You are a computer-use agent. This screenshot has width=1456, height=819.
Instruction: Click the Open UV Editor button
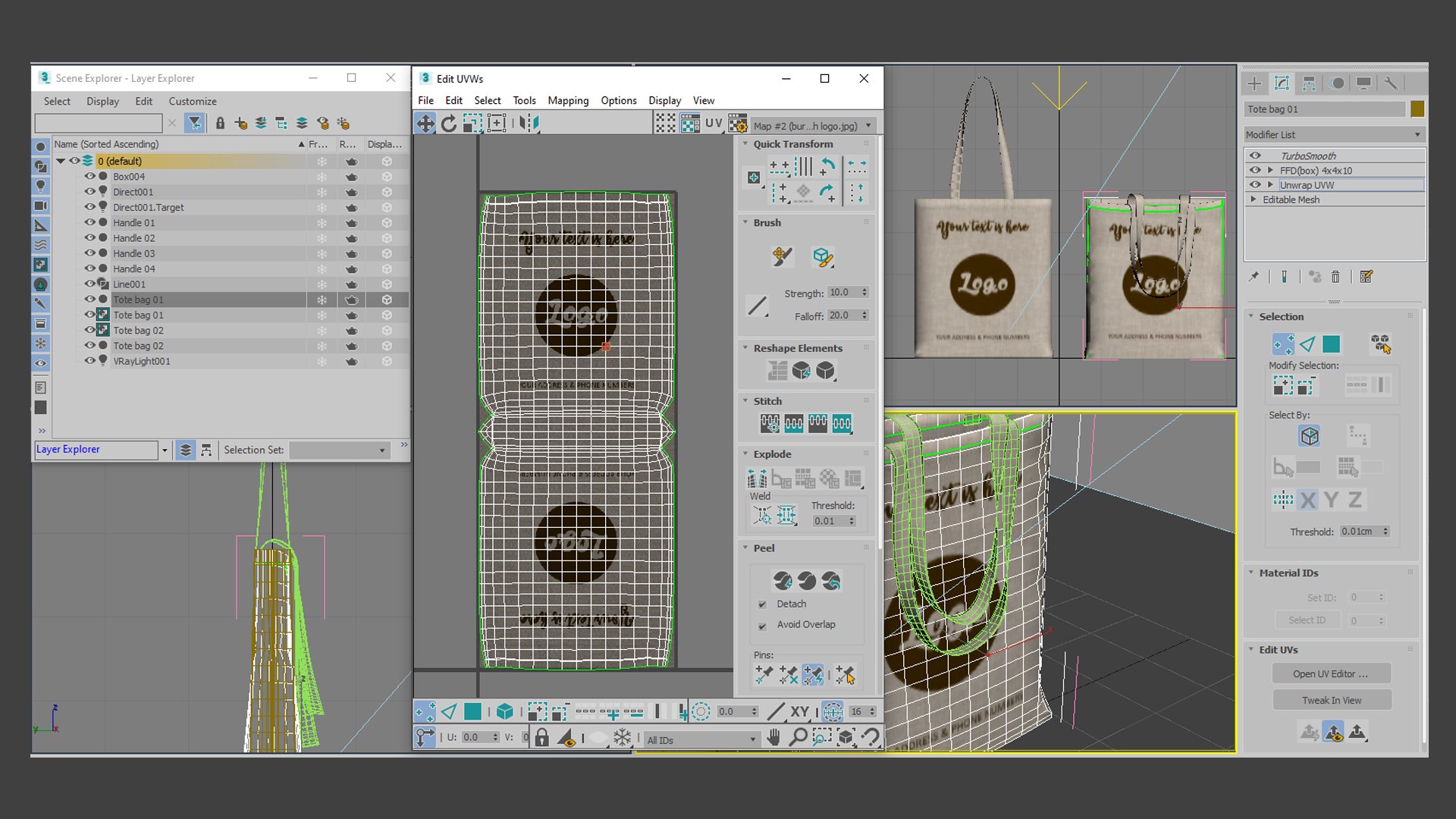[x=1331, y=673]
